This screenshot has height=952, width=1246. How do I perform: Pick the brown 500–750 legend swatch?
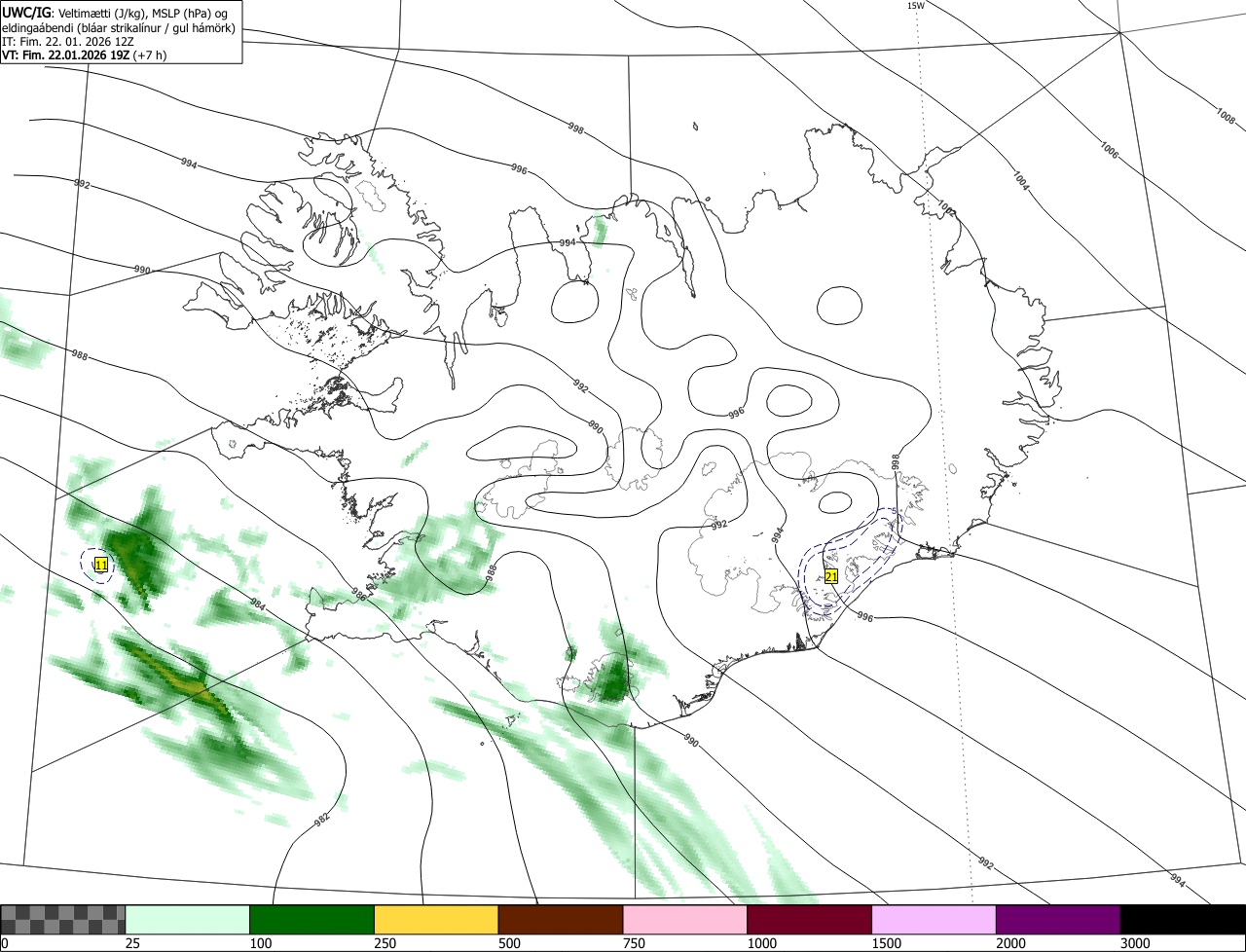click(x=561, y=920)
